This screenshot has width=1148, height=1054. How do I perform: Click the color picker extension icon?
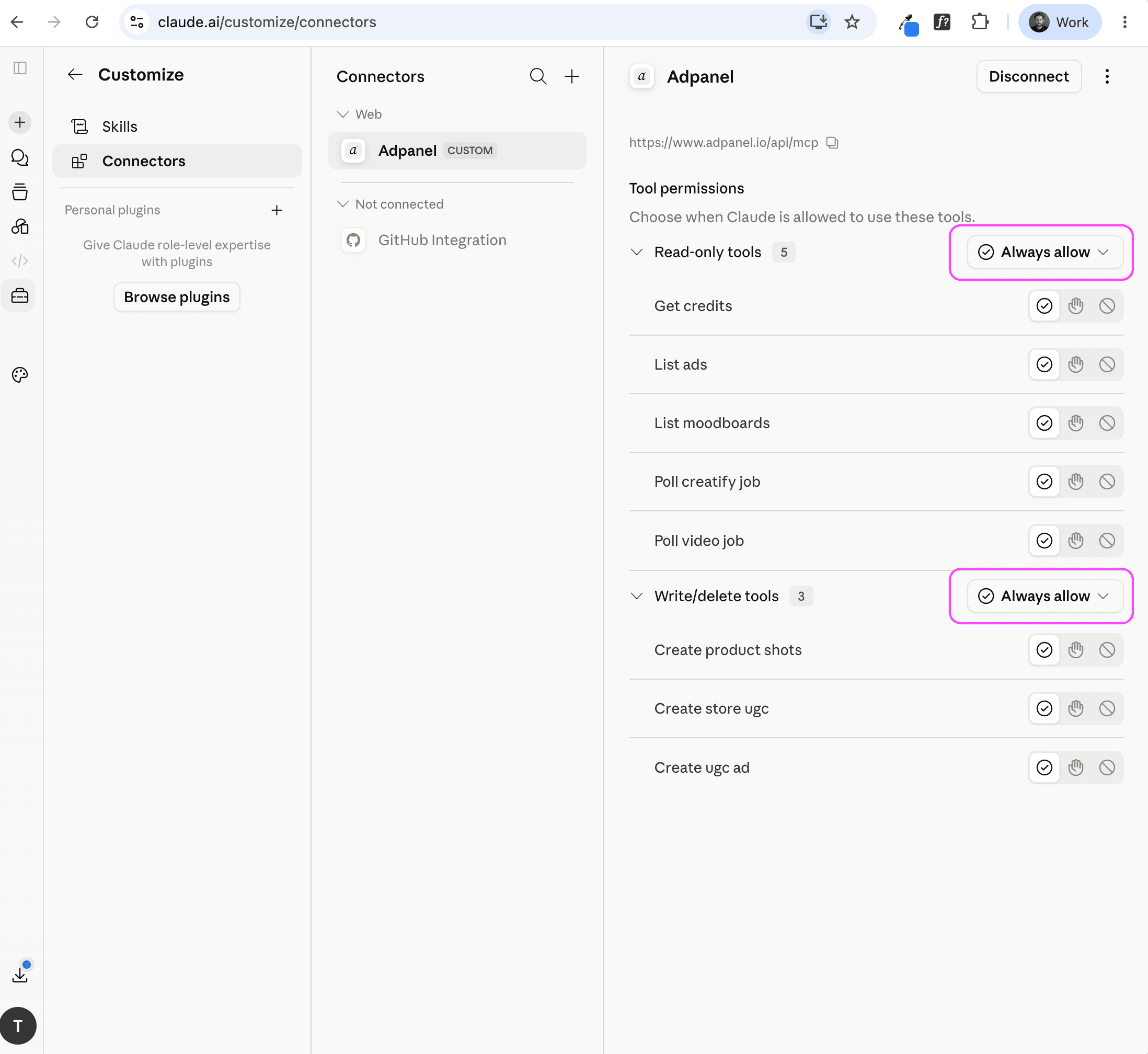(x=909, y=24)
